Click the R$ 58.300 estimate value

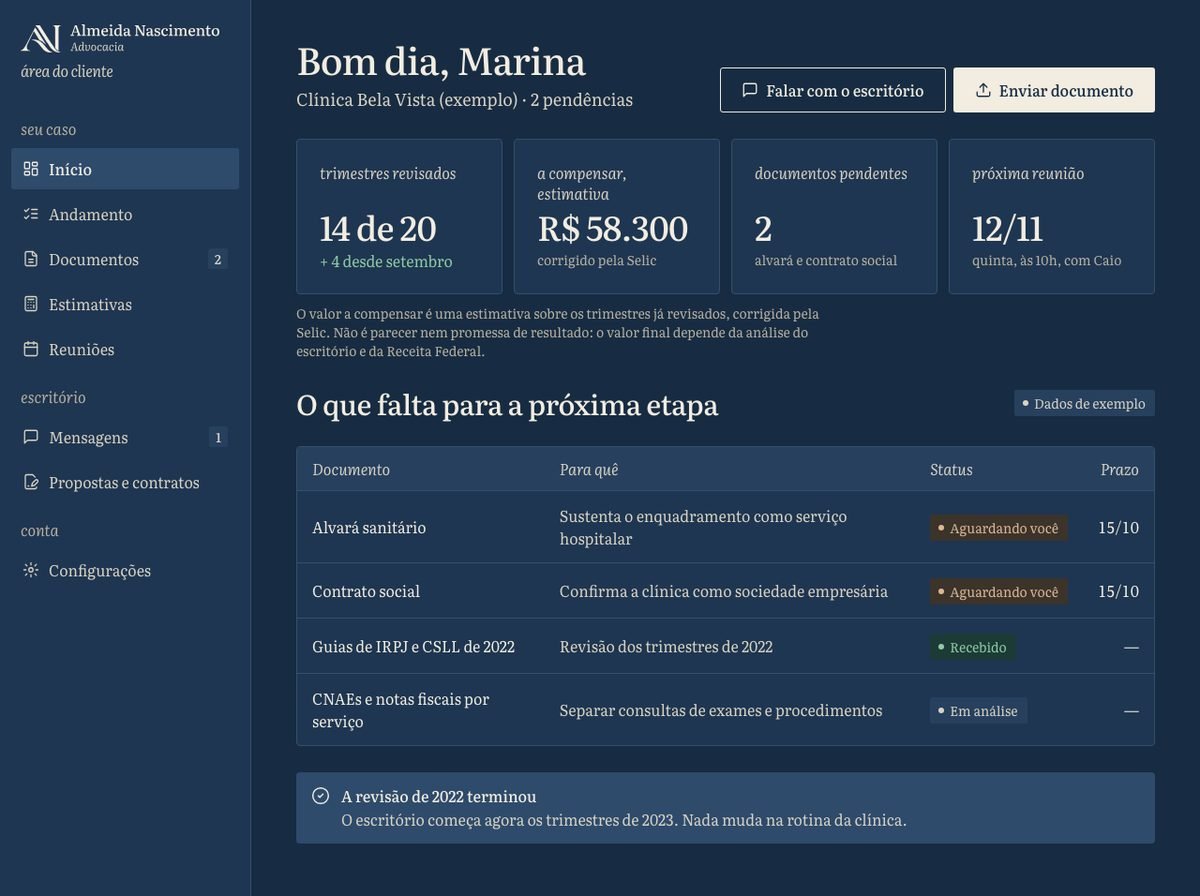(612, 228)
